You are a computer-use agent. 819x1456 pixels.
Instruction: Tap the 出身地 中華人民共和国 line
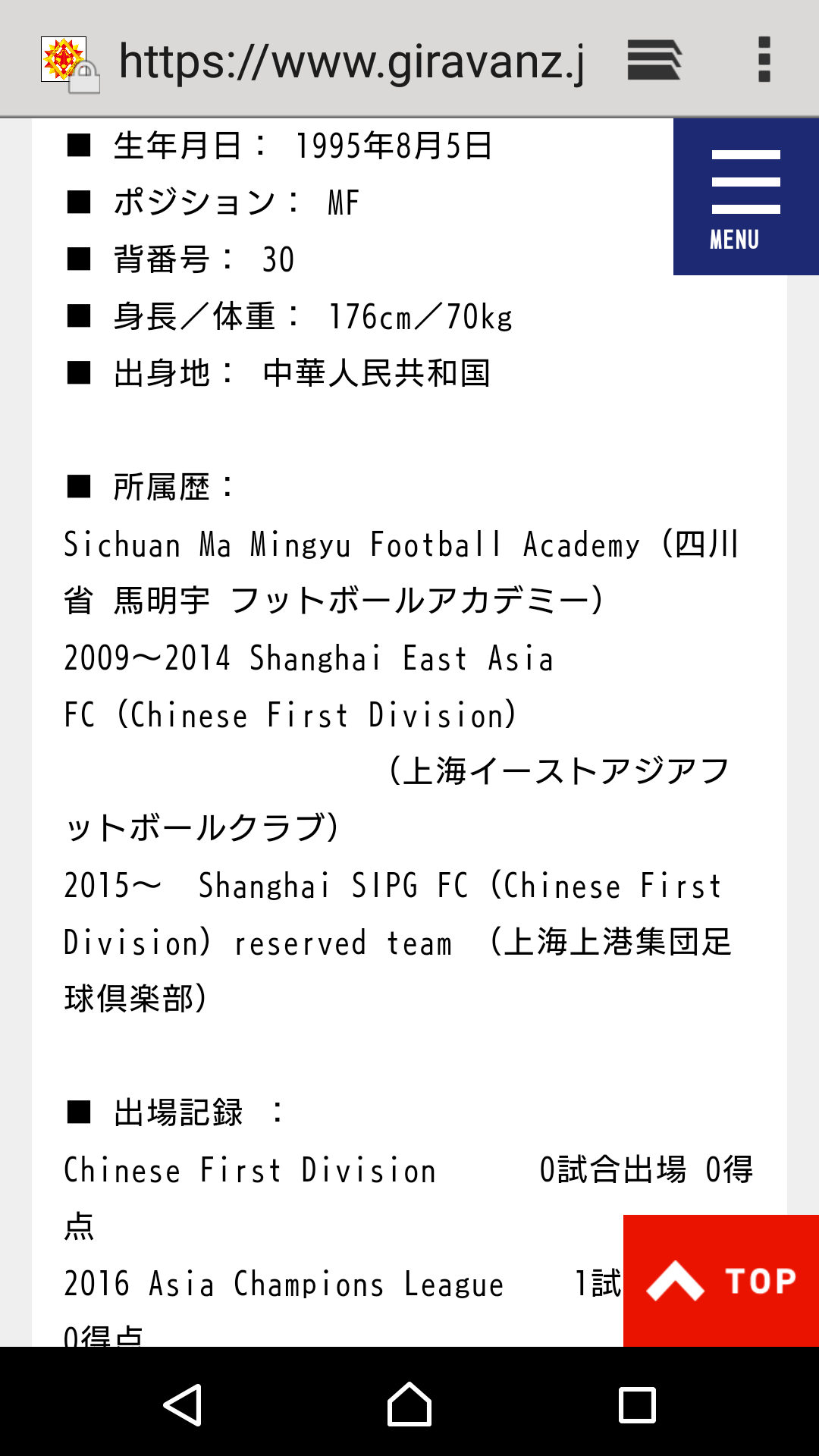(x=301, y=373)
